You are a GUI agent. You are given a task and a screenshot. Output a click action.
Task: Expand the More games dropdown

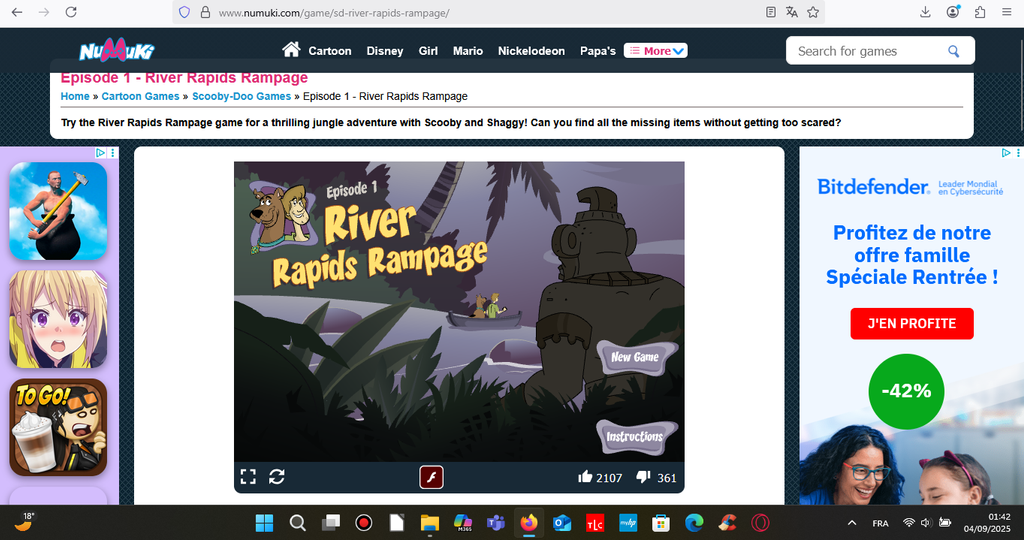pos(656,51)
